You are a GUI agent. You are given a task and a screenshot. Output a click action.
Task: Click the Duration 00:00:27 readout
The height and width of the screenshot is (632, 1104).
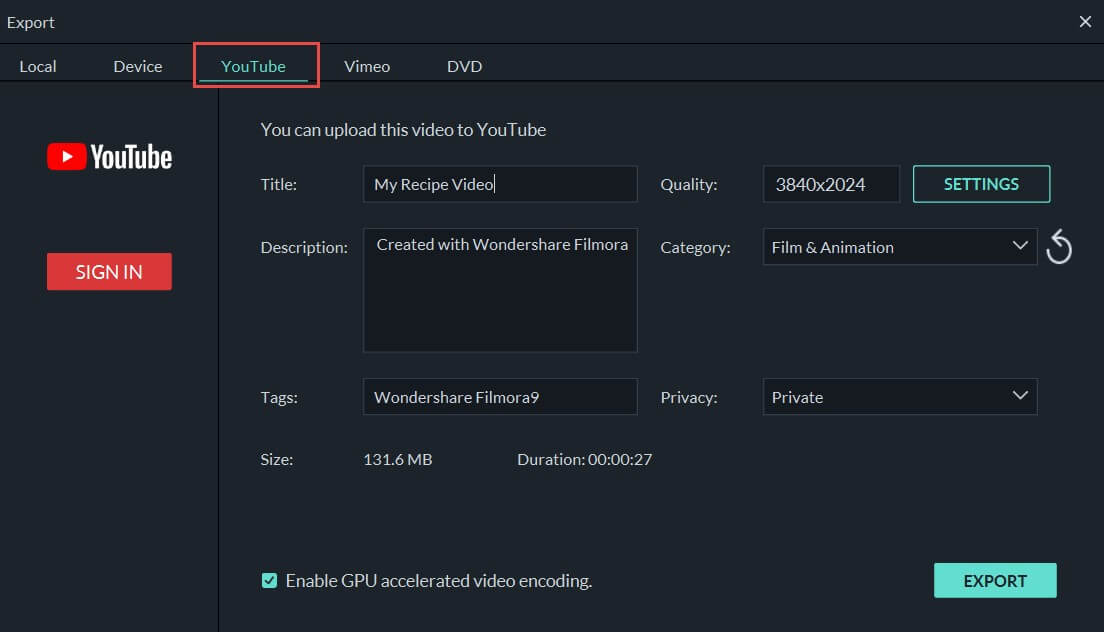pyautogui.click(x=584, y=460)
